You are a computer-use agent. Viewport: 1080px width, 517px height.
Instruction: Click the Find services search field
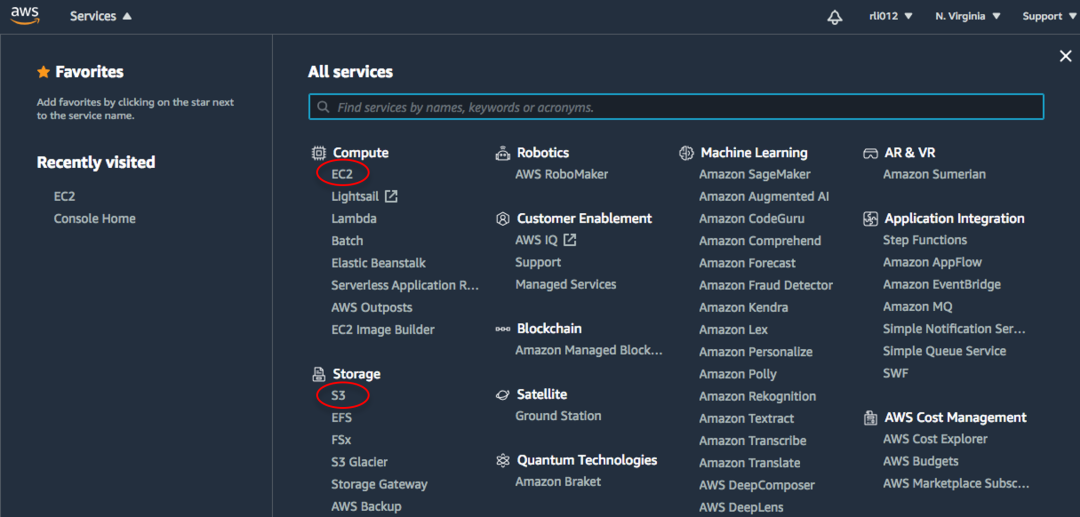(x=676, y=107)
